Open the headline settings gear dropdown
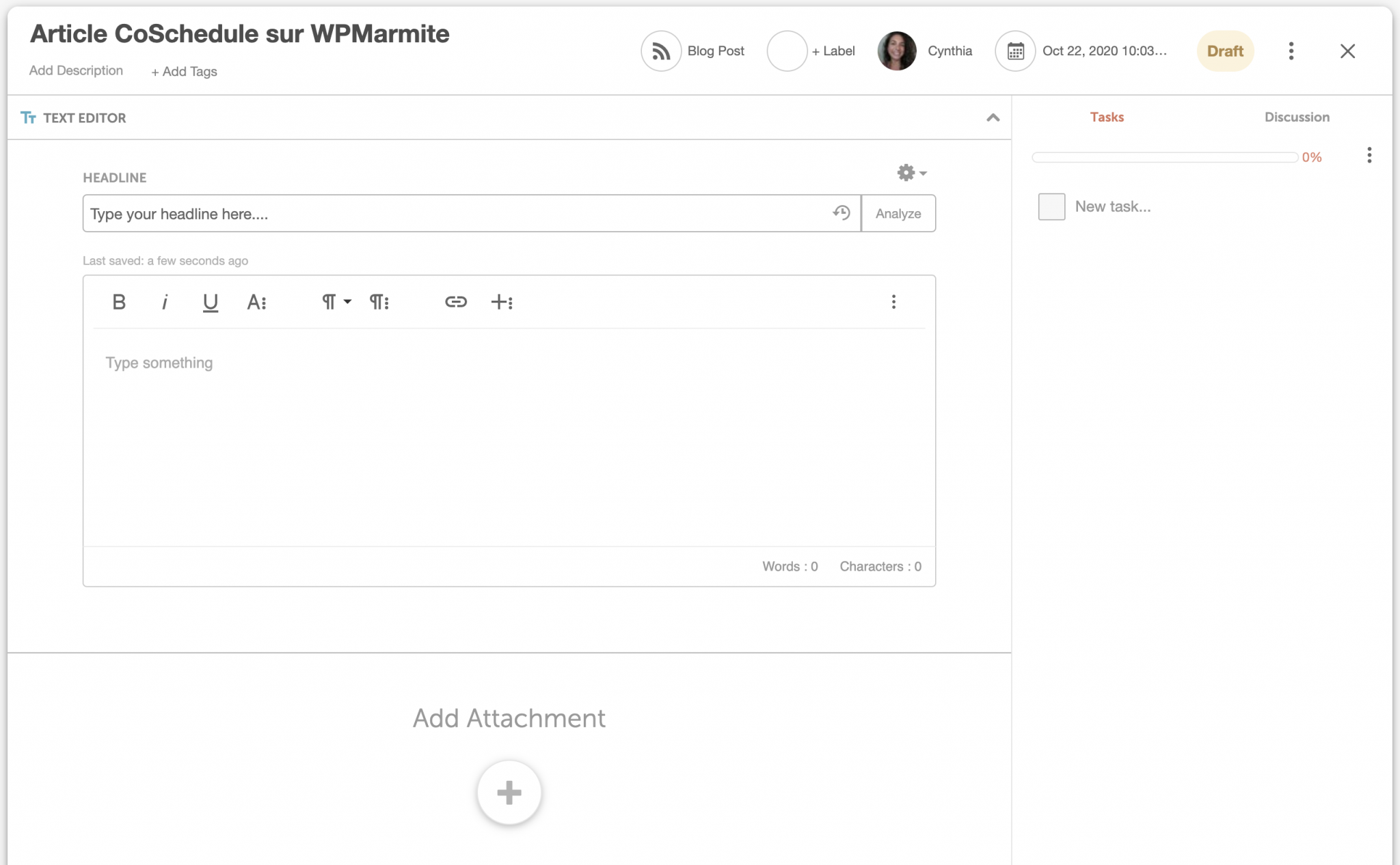 click(912, 173)
